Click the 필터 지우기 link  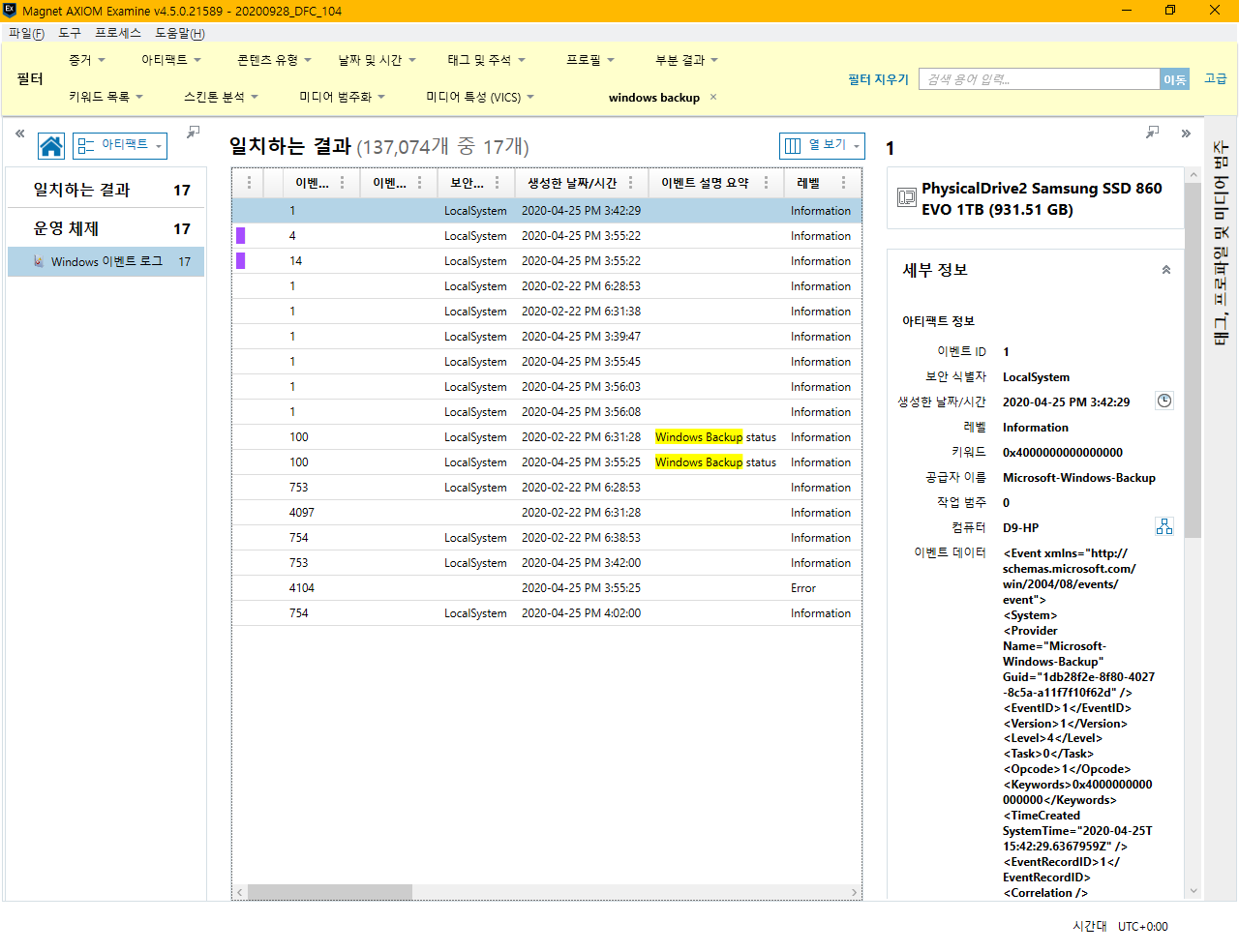(878, 79)
